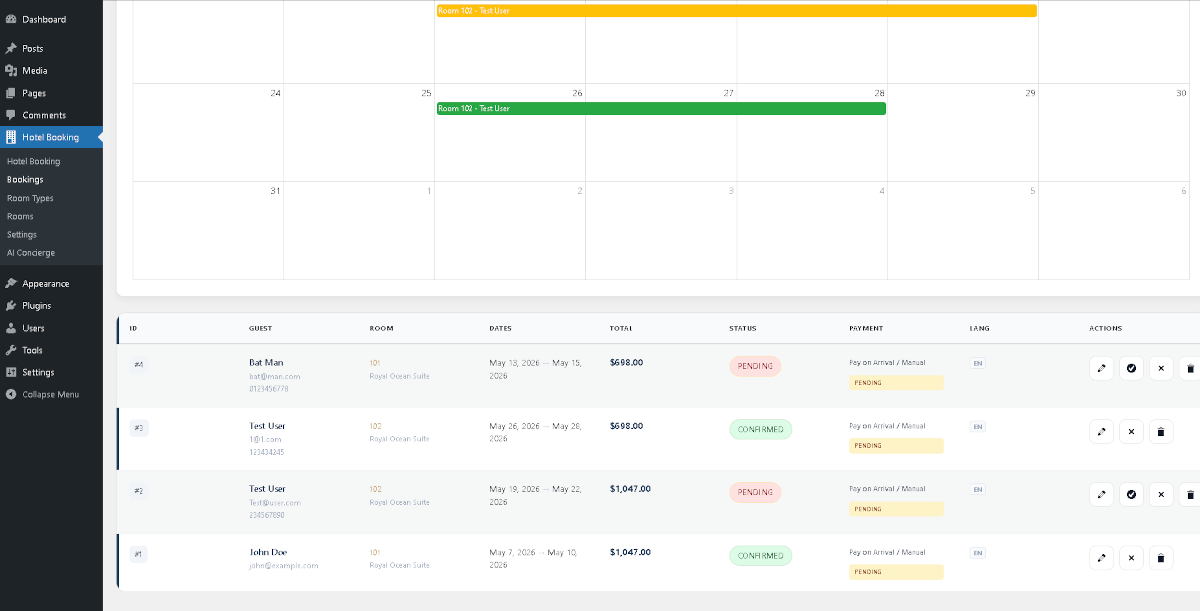Edit the Bat Man booking with pencil icon
This screenshot has height=611, width=1200.
point(1101,368)
